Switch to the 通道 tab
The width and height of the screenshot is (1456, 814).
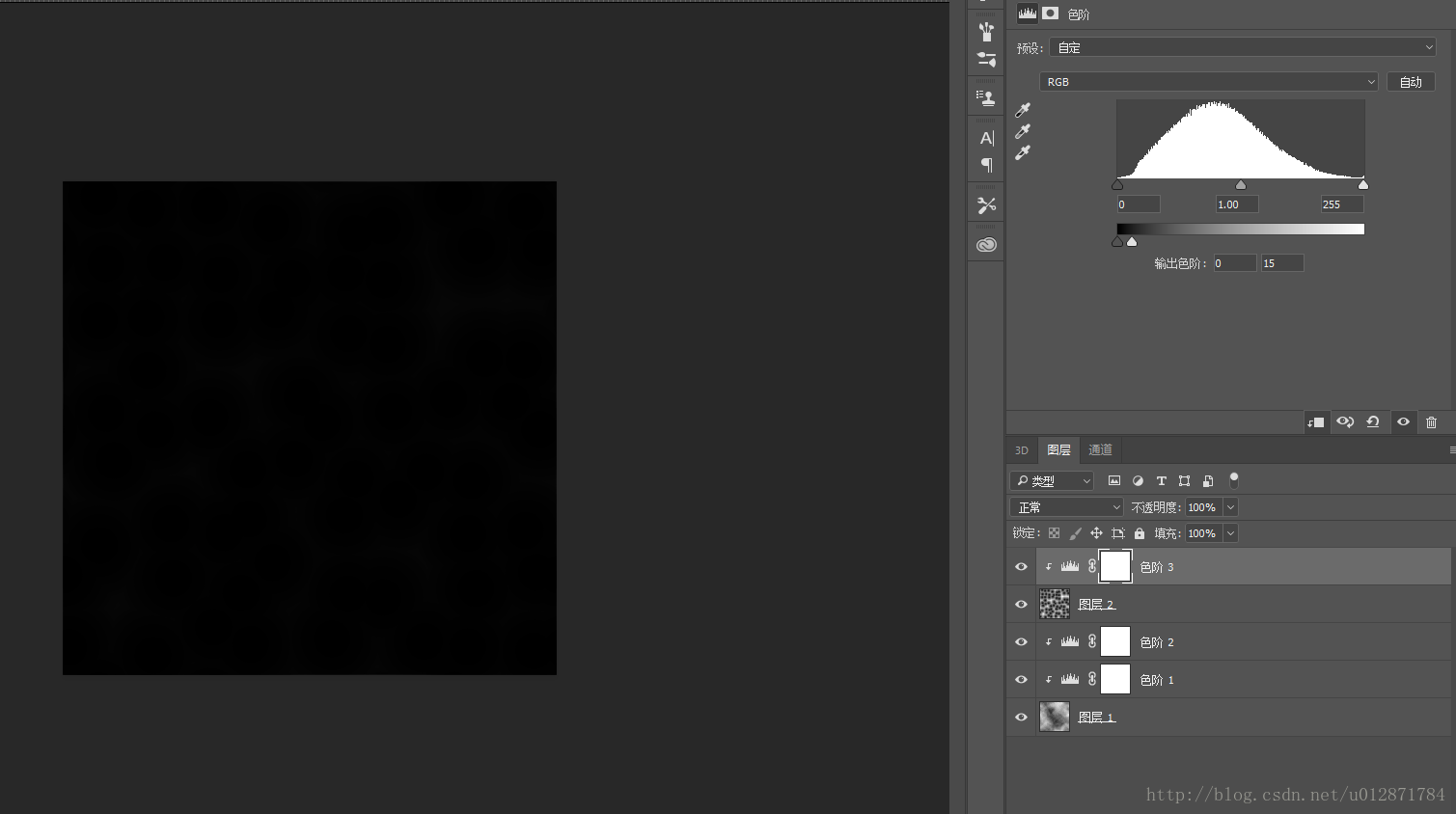[1100, 450]
